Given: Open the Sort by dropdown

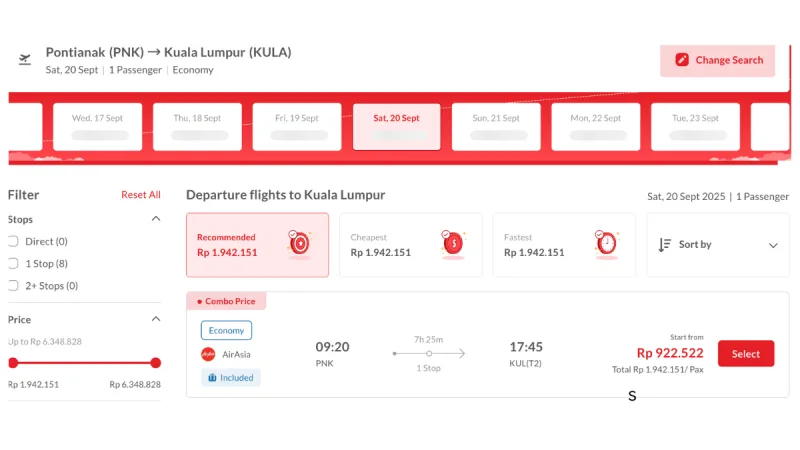Looking at the screenshot, I should 718,245.
